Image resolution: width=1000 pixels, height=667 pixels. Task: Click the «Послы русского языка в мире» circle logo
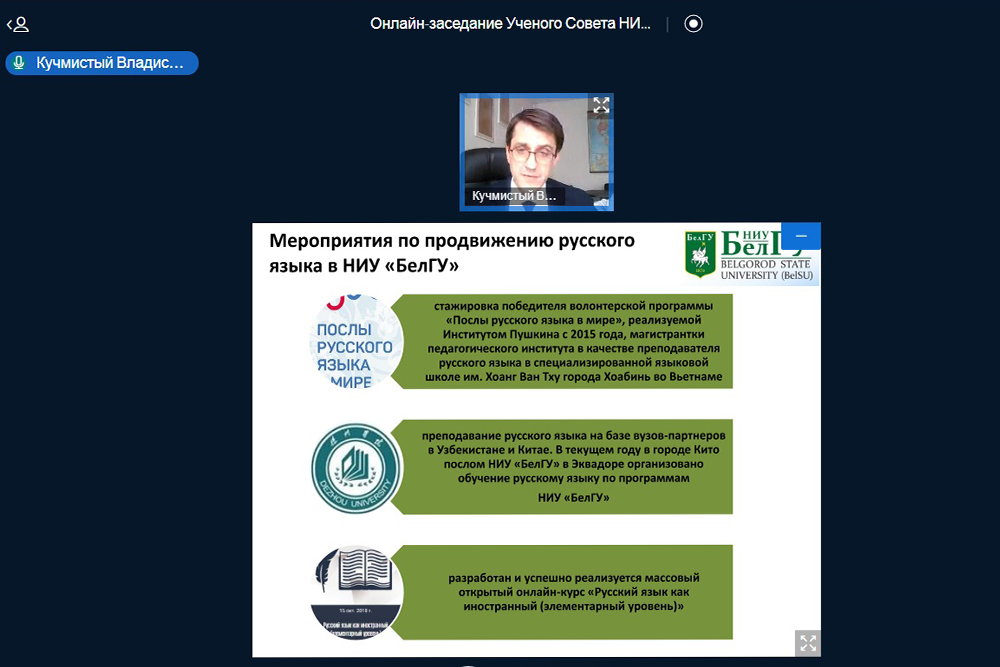point(356,343)
